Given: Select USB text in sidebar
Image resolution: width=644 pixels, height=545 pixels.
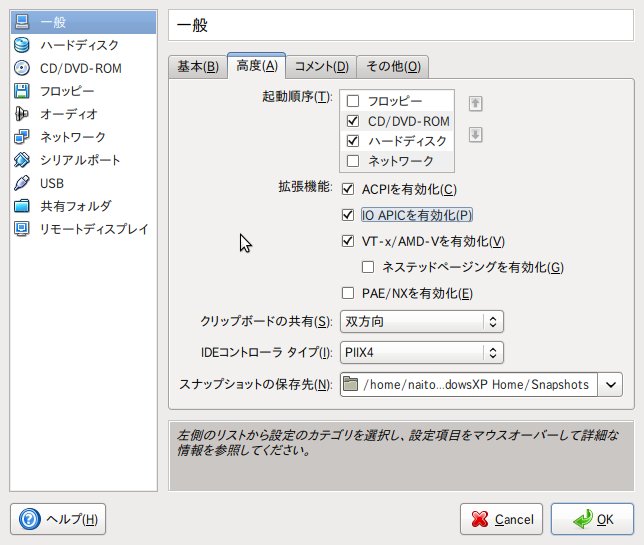Looking at the screenshot, I should pyautogui.click(x=52, y=183).
